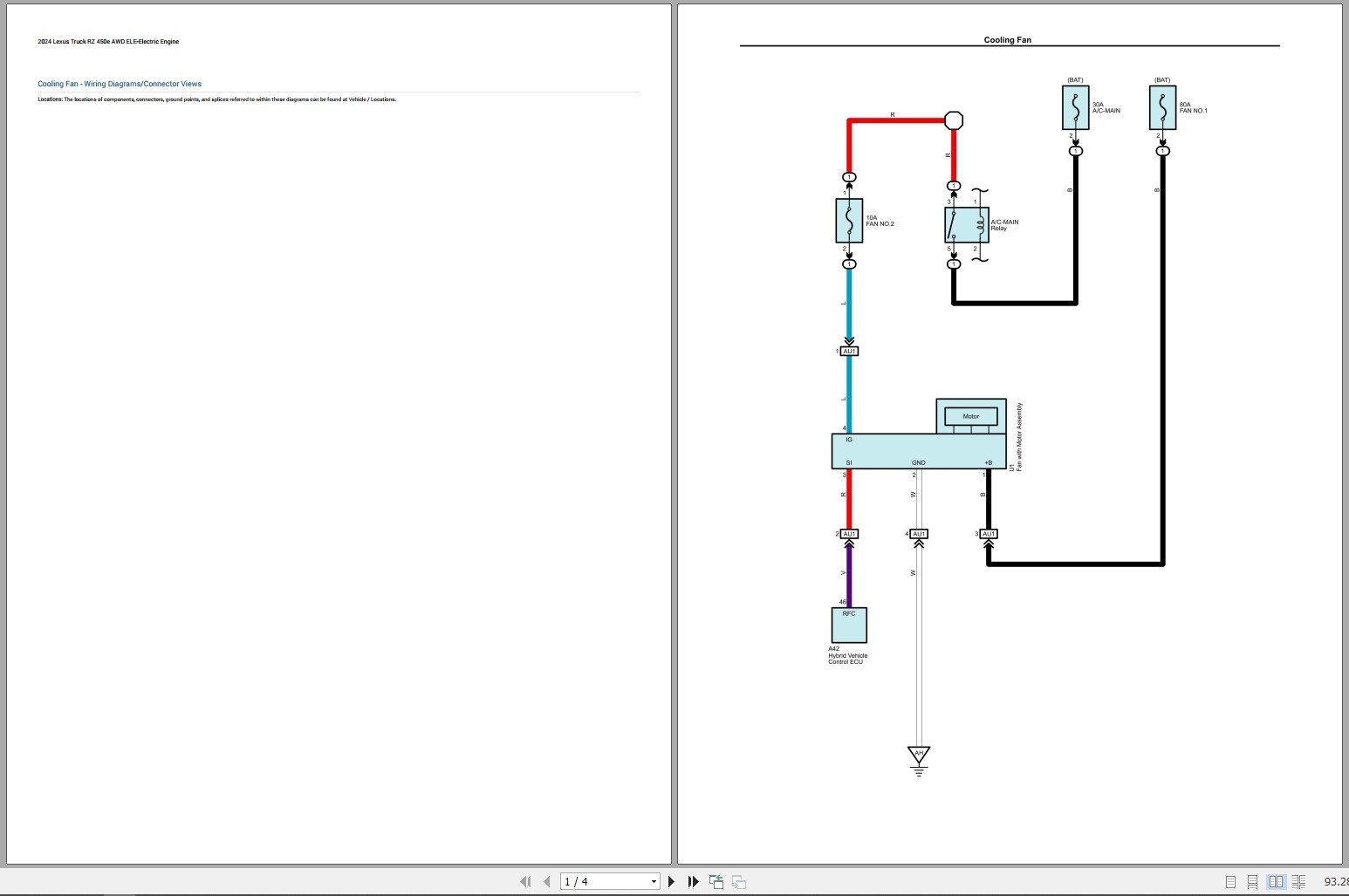Open the Cooling Fan - Wiring Diagrams/Connector Views link
Viewport: 1349px width, 896px height.
[x=119, y=84]
